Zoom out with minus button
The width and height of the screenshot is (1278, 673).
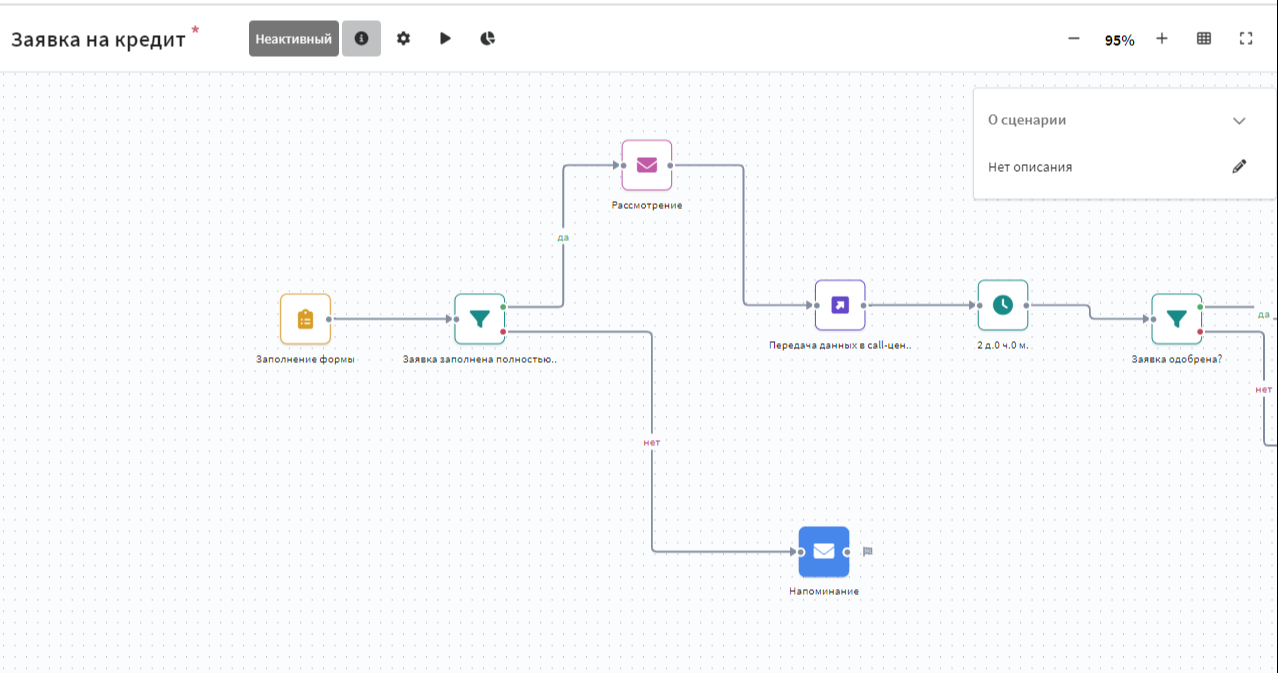[x=1074, y=39]
